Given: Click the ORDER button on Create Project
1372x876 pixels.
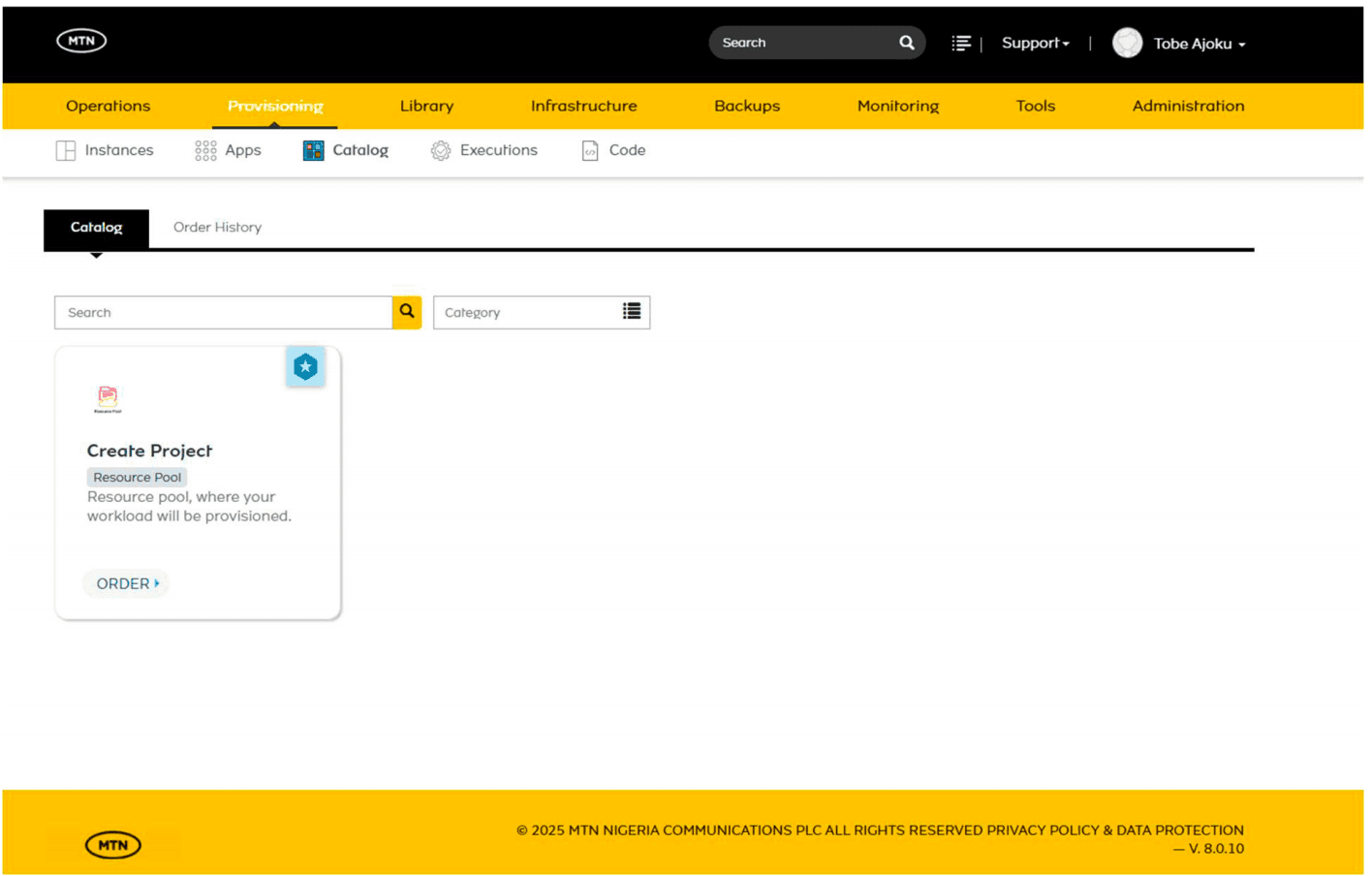Looking at the screenshot, I should pos(127,583).
